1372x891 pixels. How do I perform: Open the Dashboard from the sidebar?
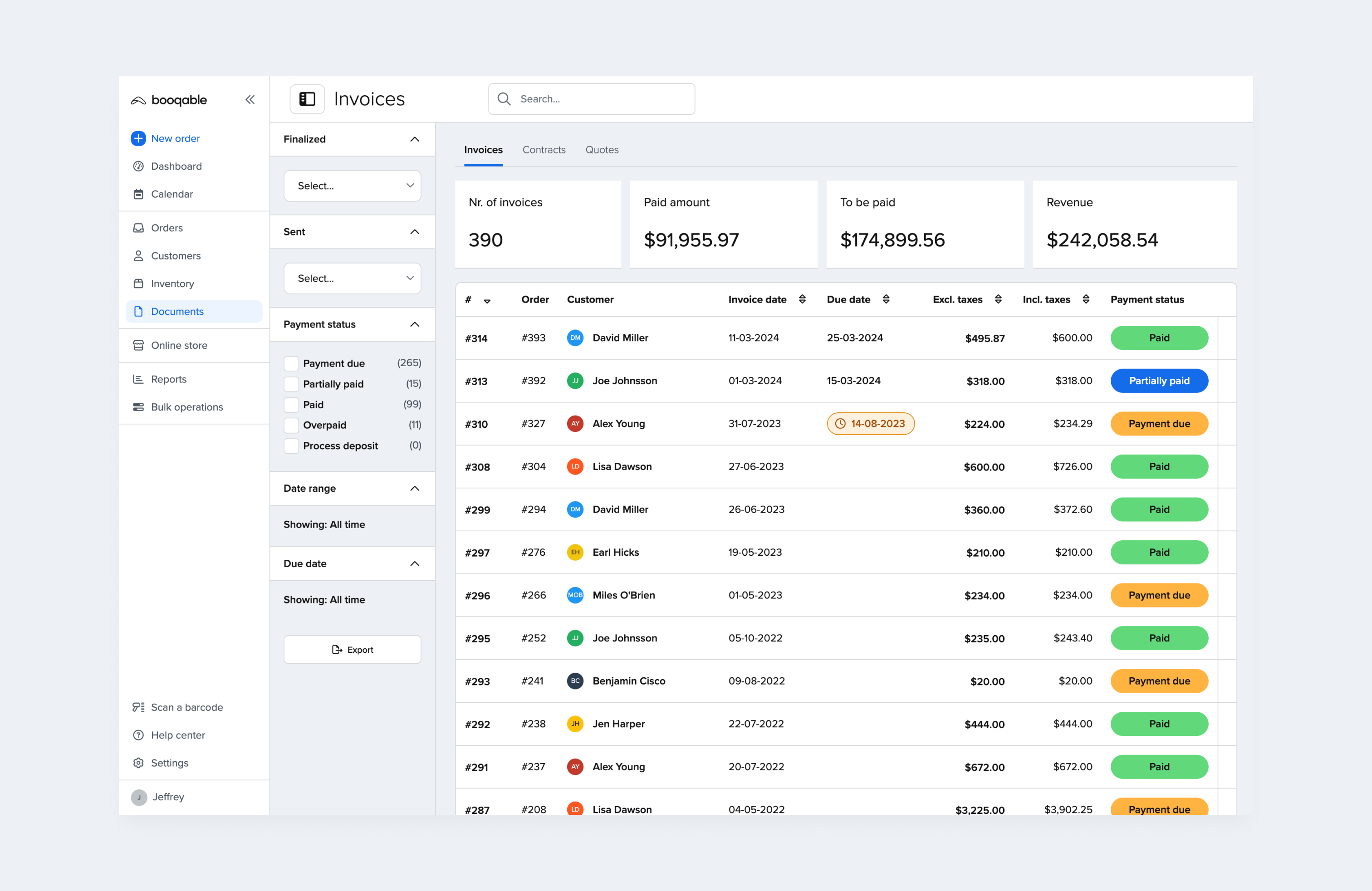pyautogui.click(x=176, y=166)
